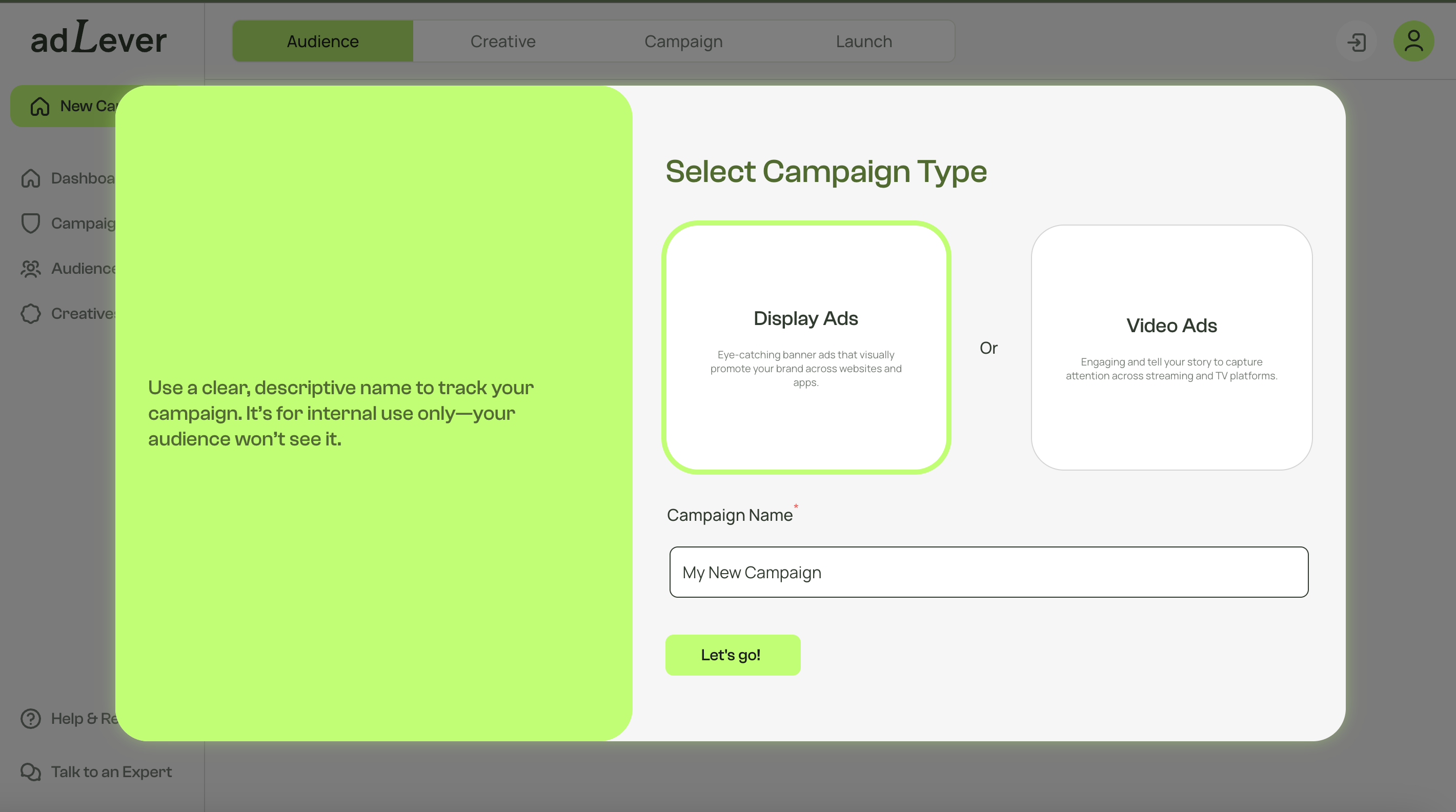Click the Help & Resources question mark icon

pos(30,718)
